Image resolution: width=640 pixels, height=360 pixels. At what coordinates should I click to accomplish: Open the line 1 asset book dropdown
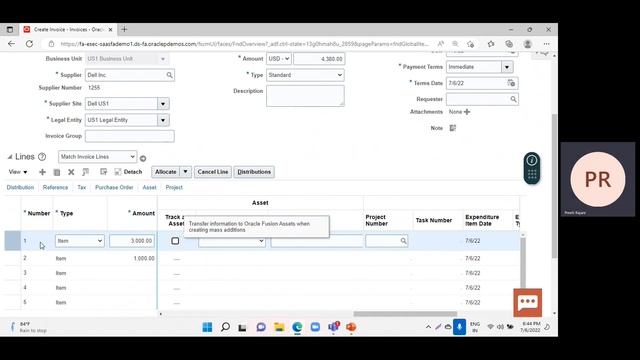232,241
